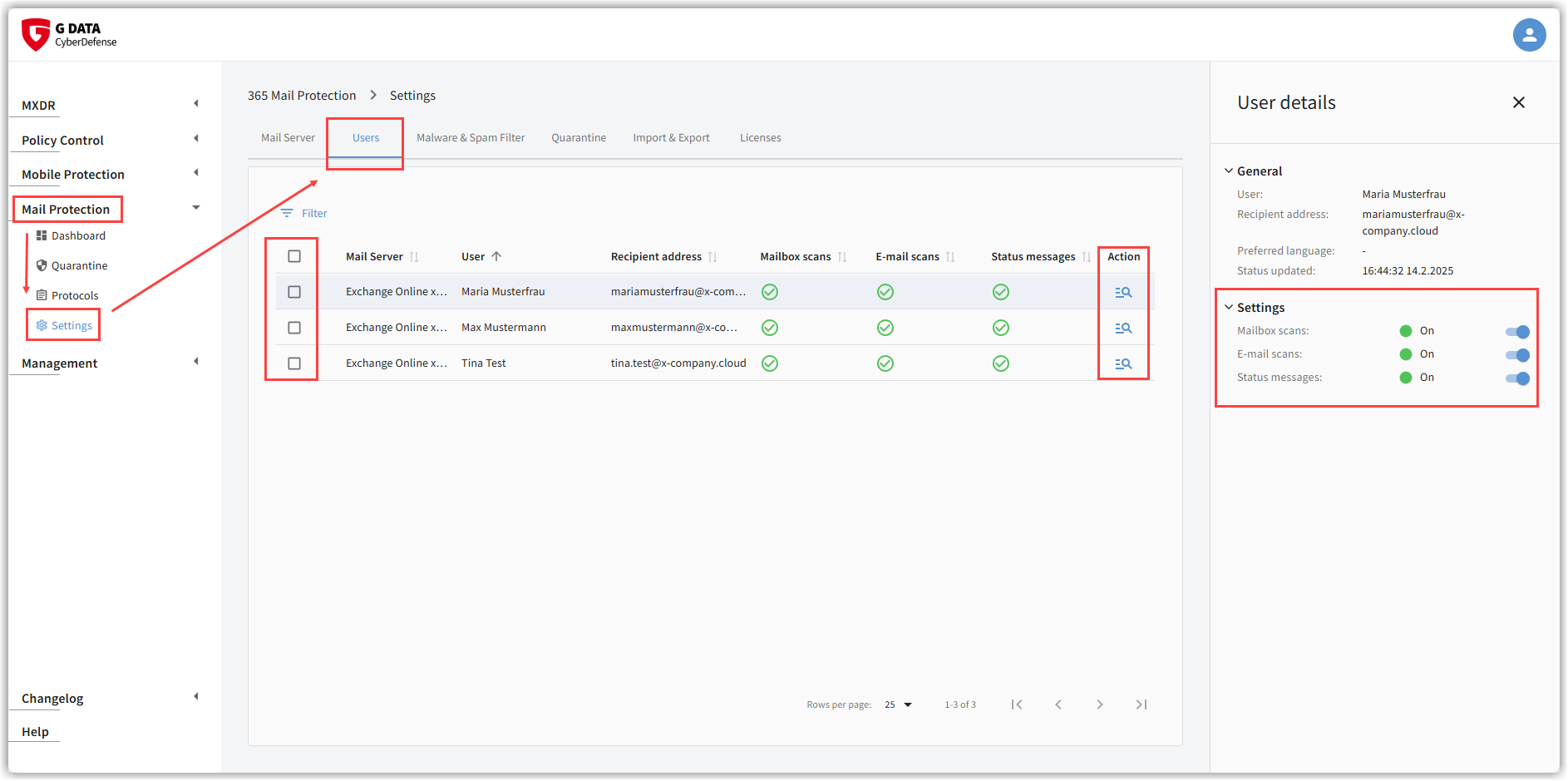Image resolution: width=1568 pixels, height=781 pixels.
Task: Toggle Status messages switch in User details
Action: click(1517, 378)
